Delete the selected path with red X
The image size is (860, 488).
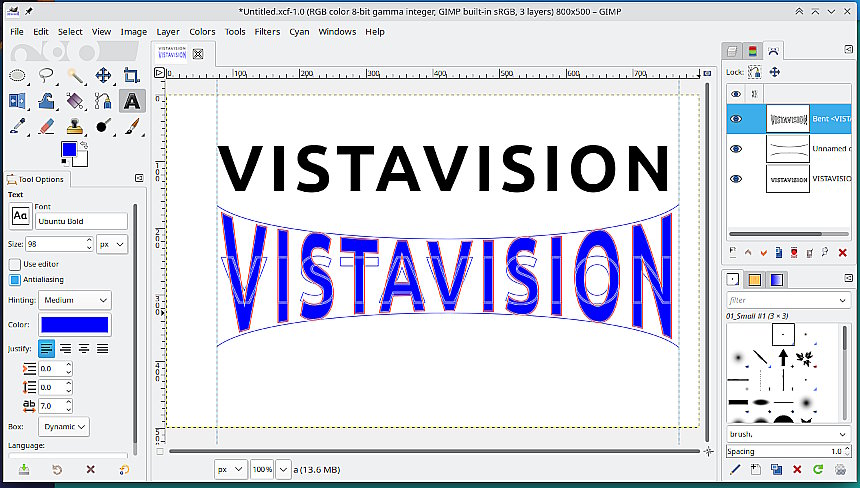[x=843, y=253]
